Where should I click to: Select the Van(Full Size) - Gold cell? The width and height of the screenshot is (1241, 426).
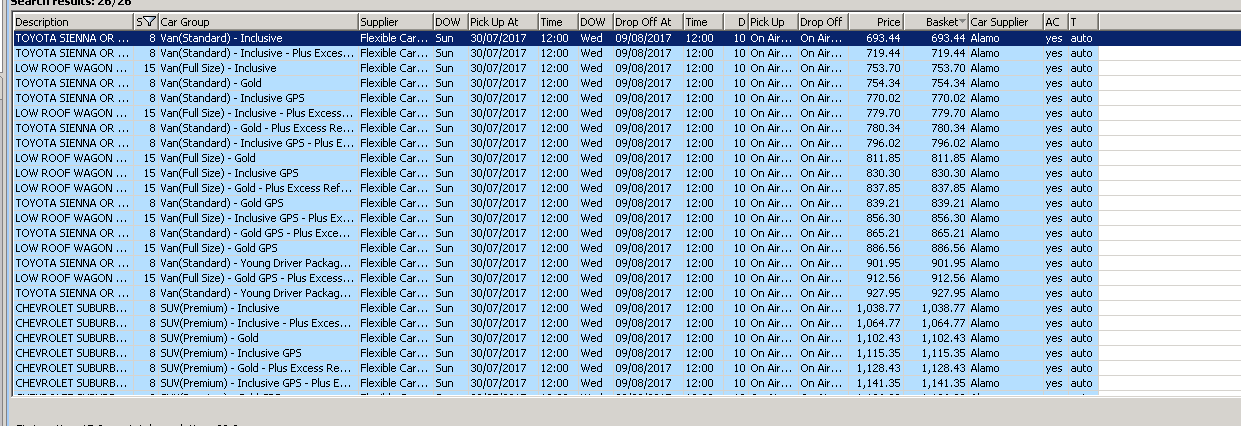click(258, 158)
